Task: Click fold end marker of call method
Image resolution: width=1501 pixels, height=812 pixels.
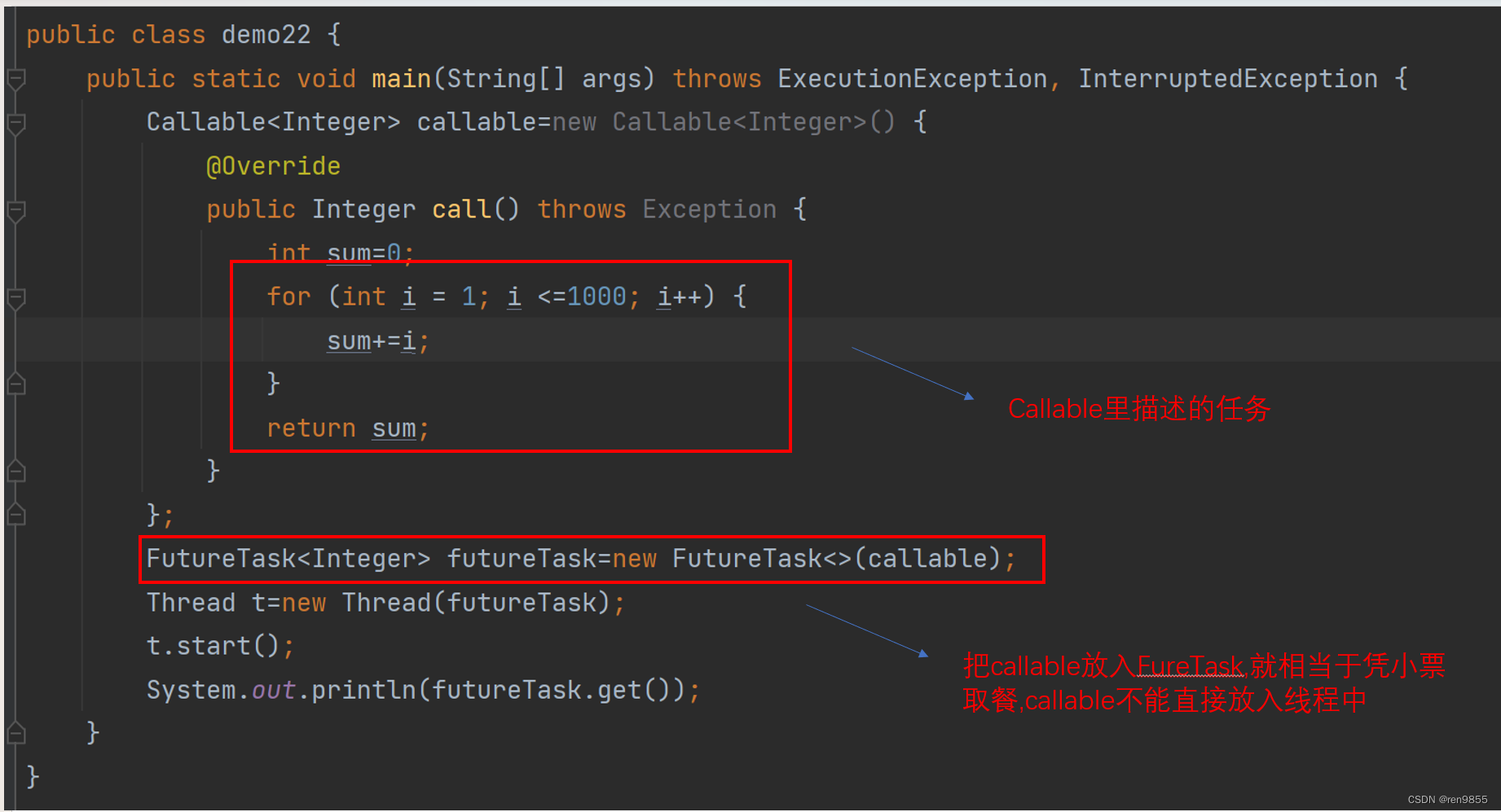Action: (x=16, y=472)
